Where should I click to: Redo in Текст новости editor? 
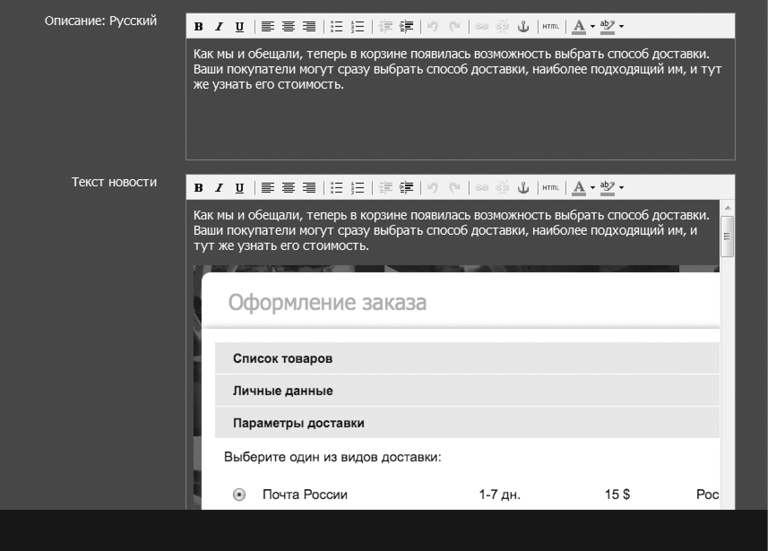click(455, 188)
